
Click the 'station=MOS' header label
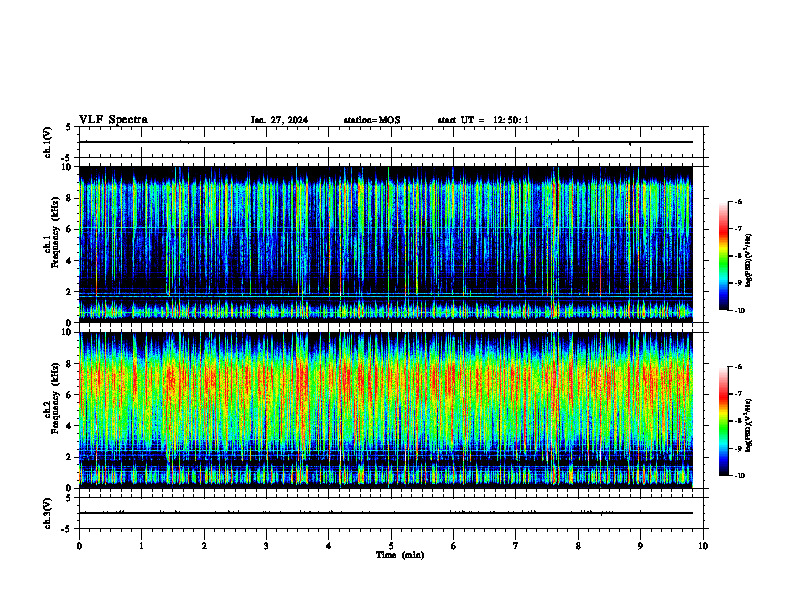coord(372,120)
